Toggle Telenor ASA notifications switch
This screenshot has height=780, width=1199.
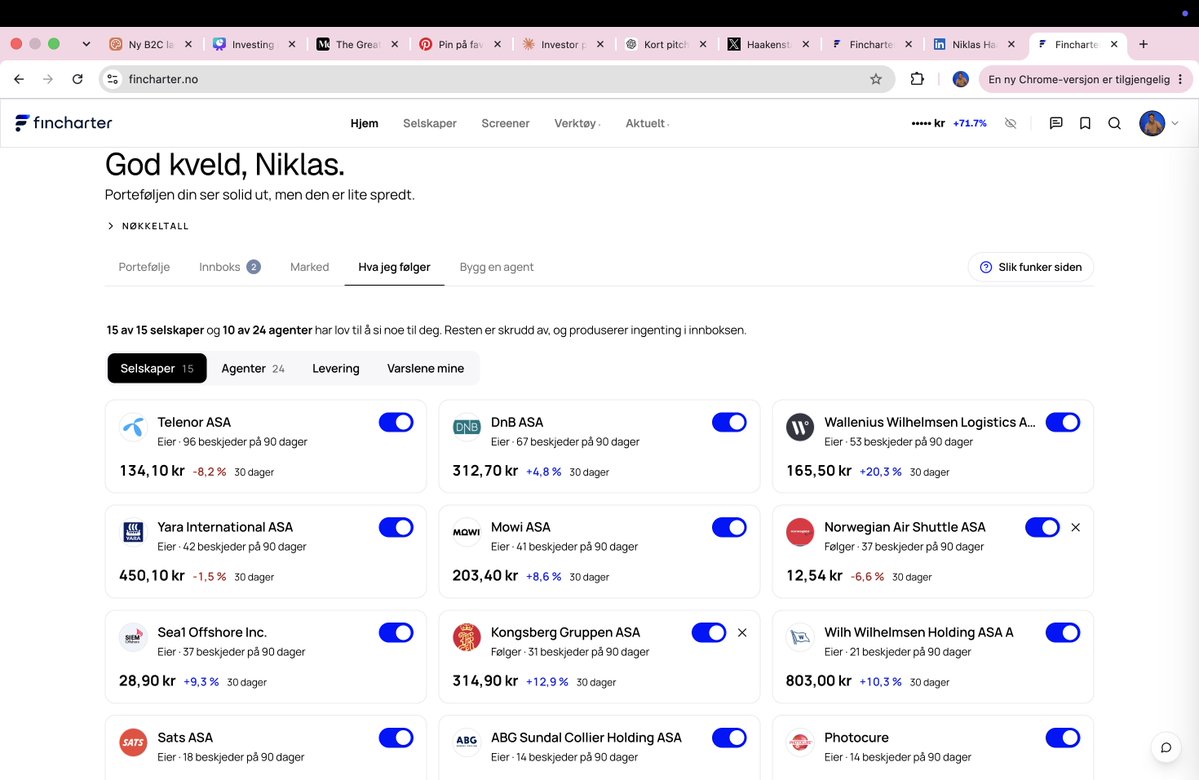click(x=396, y=422)
